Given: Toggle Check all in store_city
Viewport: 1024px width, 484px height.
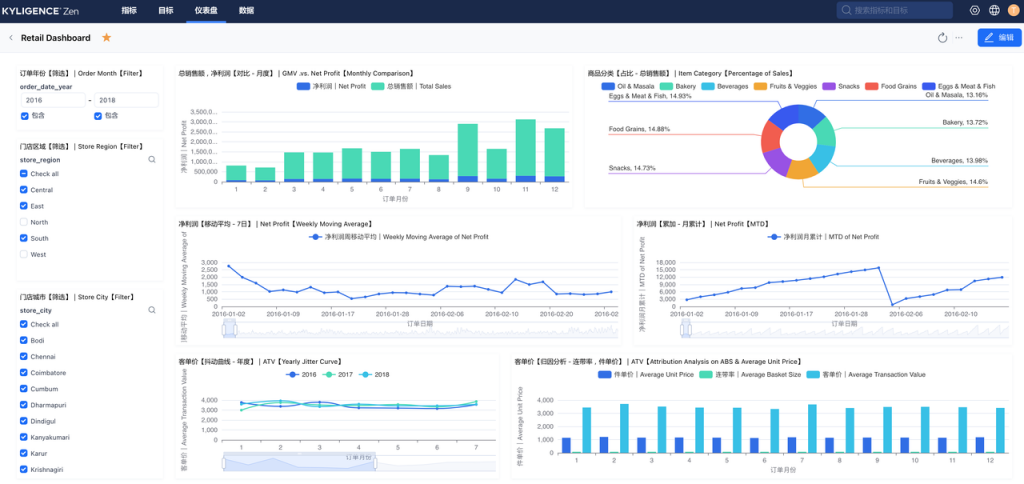Looking at the screenshot, I should (x=24, y=325).
